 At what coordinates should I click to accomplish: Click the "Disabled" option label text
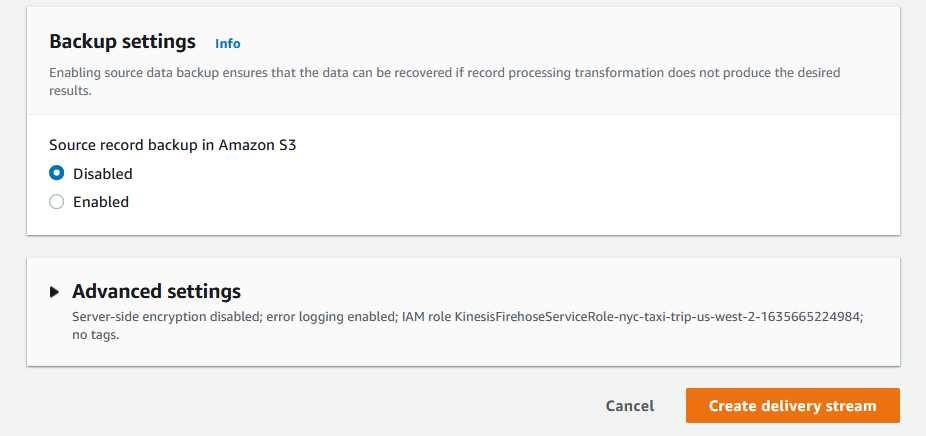pos(103,174)
